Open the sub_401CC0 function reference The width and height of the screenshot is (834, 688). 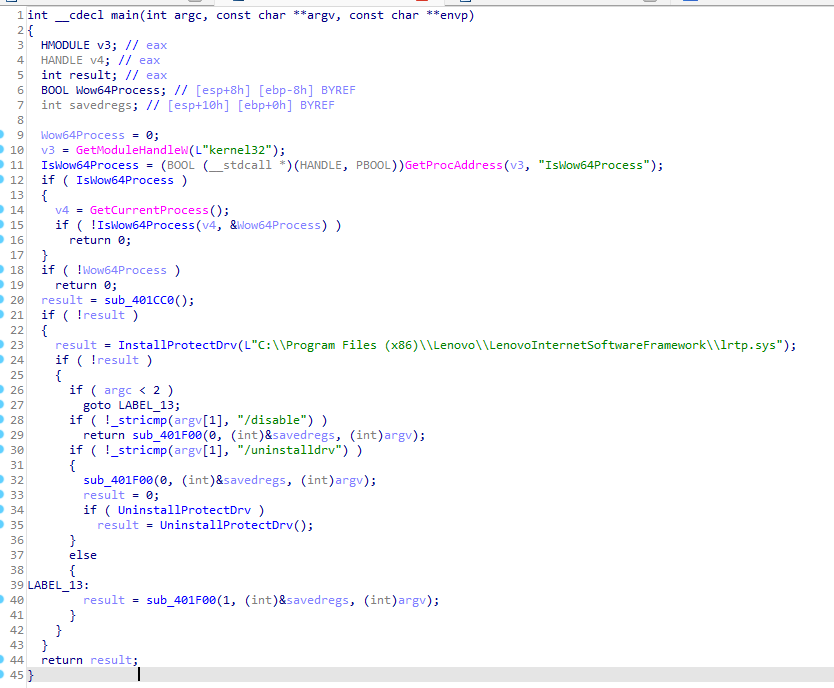[x=139, y=300]
